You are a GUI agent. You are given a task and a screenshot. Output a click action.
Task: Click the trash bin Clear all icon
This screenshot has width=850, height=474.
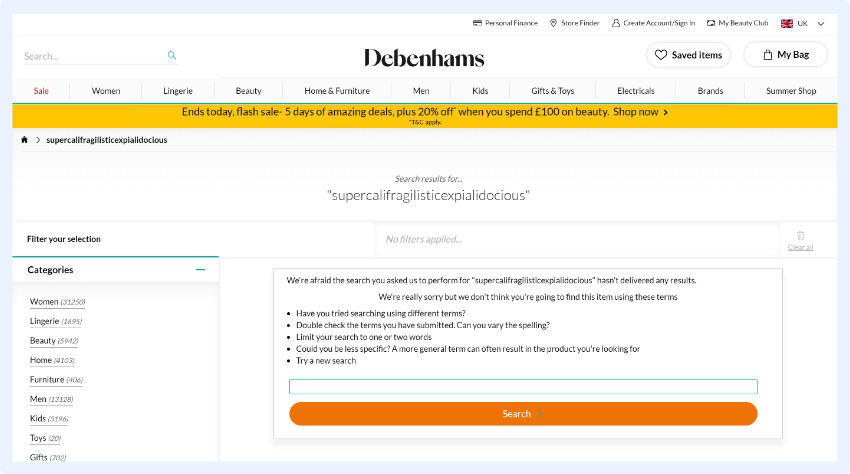pyautogui.click(x=800, y=236)
